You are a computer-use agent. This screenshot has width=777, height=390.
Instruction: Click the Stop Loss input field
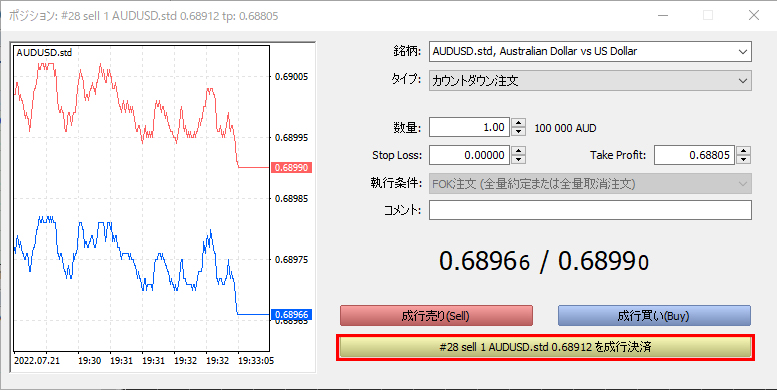pyautogui.click(x=470, y=155)
